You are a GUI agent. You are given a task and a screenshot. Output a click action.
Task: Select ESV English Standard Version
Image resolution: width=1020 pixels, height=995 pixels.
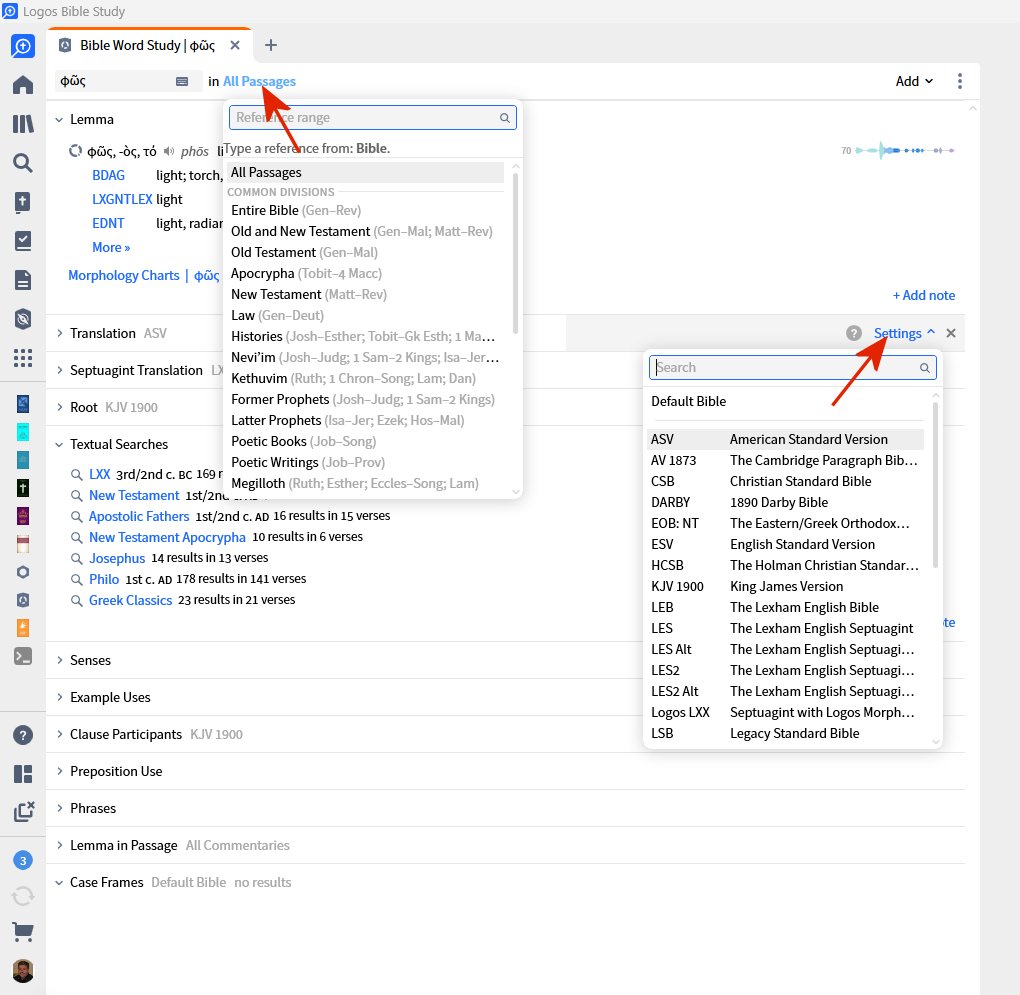tap(786, 544)
